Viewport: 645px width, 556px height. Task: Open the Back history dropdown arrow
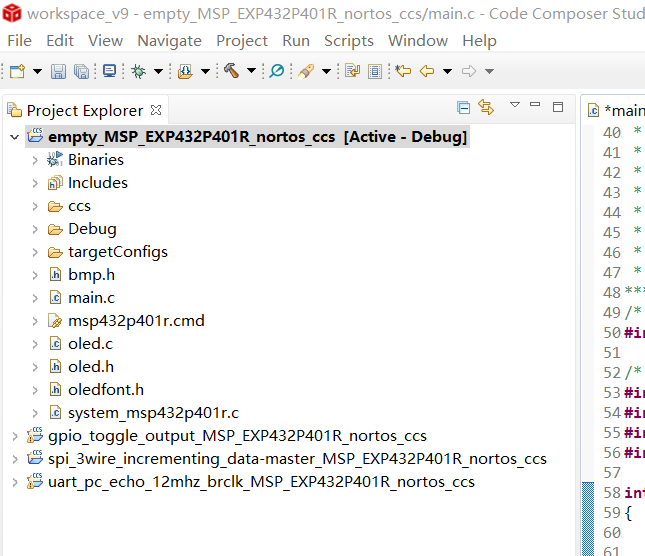point(448,72)
